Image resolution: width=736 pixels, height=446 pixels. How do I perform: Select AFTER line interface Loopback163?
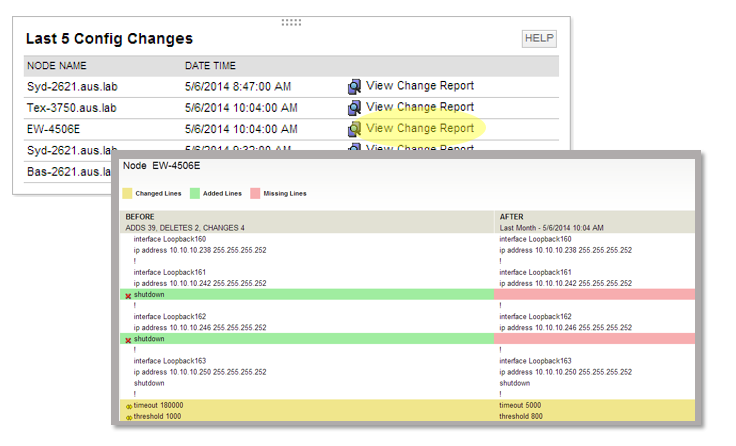pyautogui.click(x=536, y=361)
